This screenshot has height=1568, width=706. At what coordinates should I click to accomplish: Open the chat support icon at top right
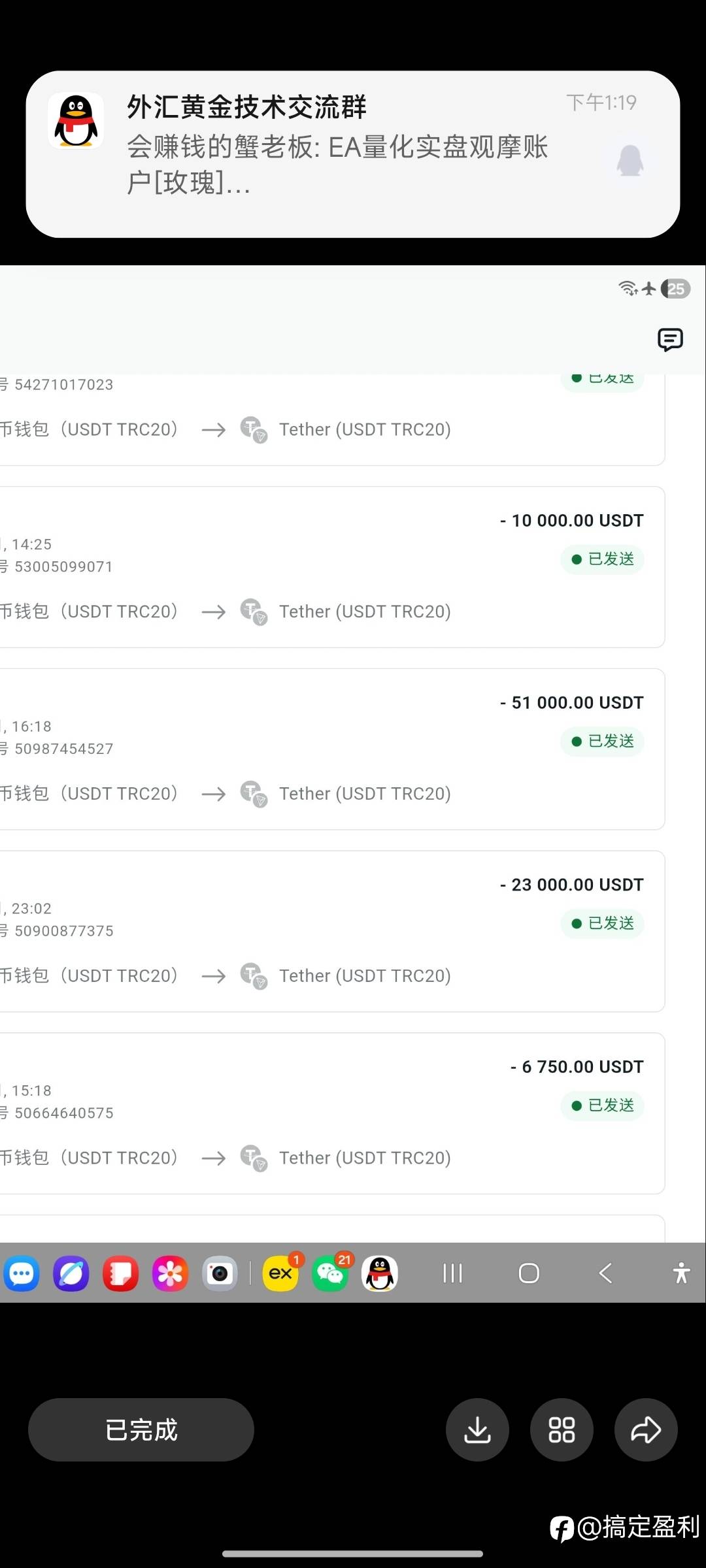[x=670, y=340]
